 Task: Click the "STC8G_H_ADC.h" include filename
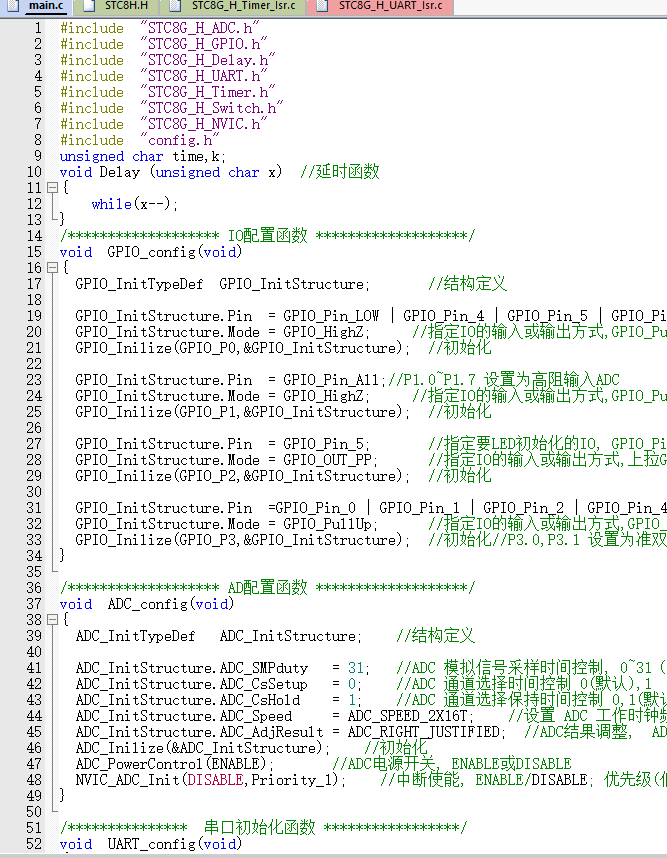pyautogui.click(x=200, y=28)
